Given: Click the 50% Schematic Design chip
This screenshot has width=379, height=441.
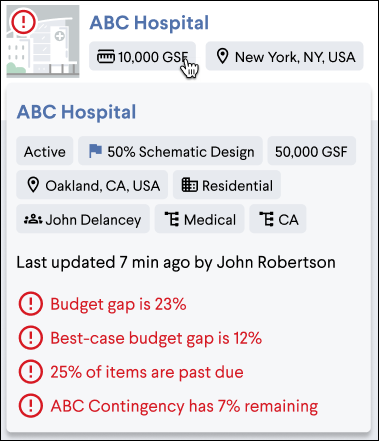Looking at the screenshot, I should [x=170, y=151].
